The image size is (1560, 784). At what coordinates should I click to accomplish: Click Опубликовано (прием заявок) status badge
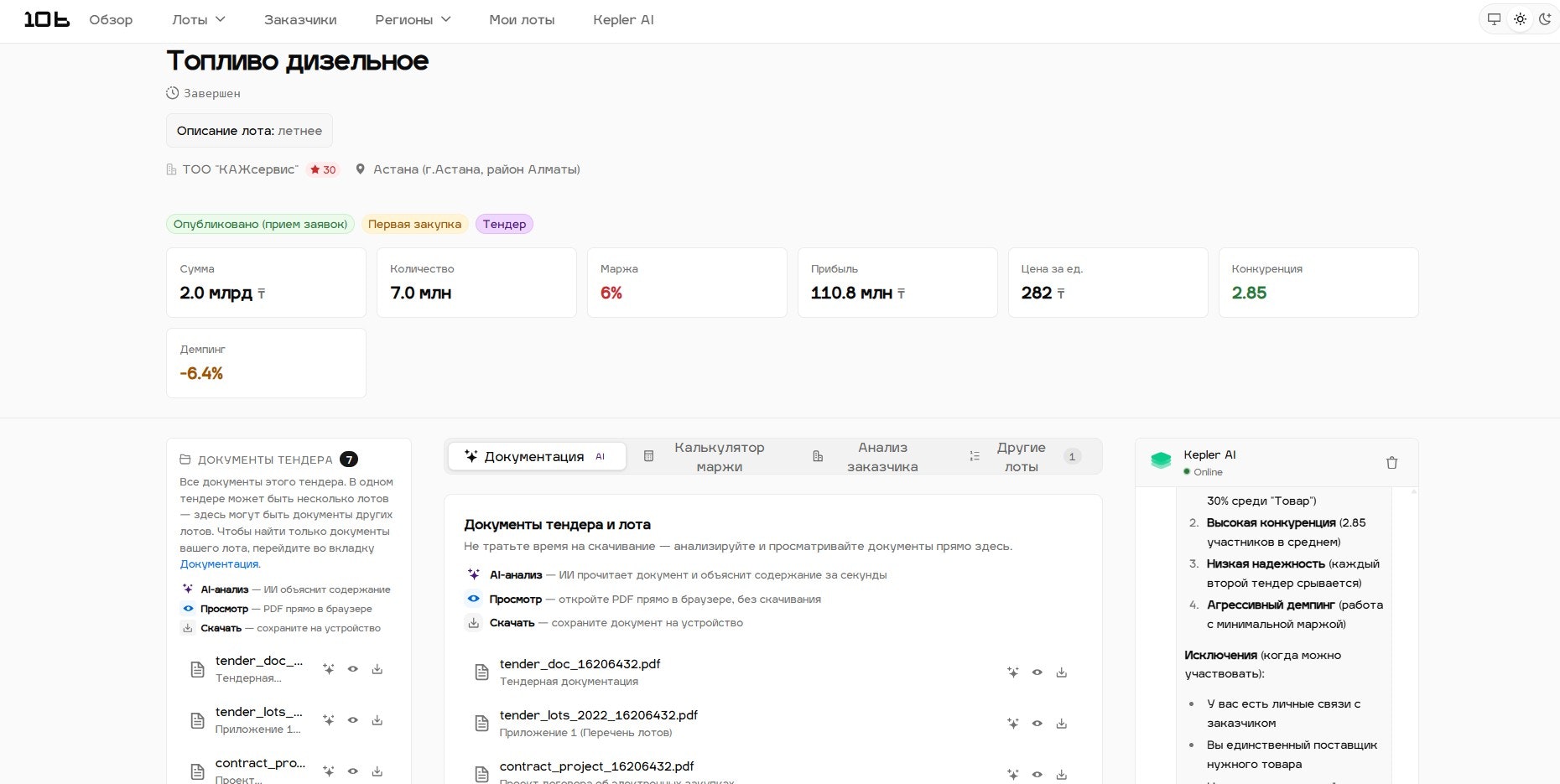260,224
